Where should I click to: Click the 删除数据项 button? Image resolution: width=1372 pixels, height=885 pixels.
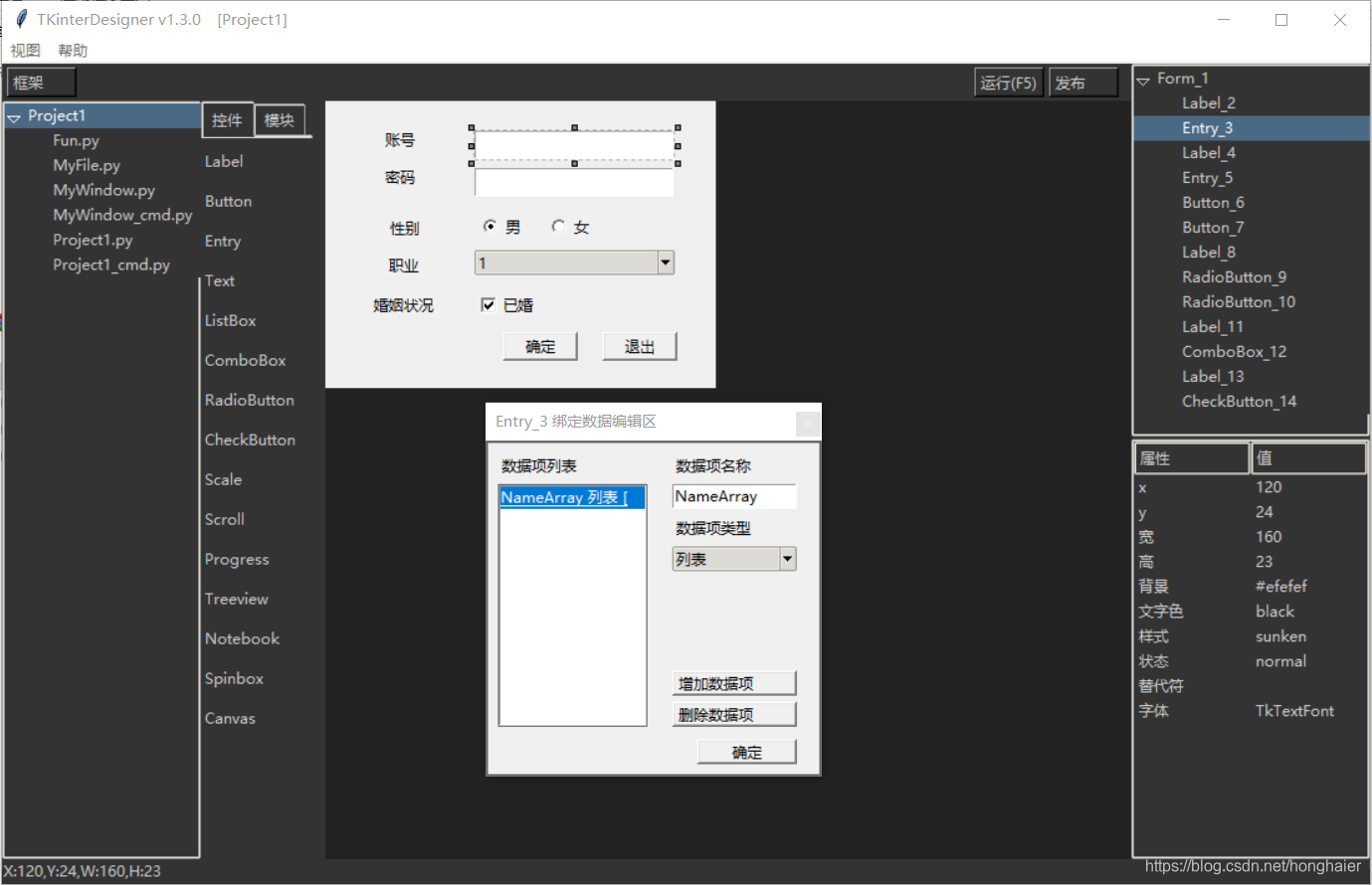[x=734, y=714]
